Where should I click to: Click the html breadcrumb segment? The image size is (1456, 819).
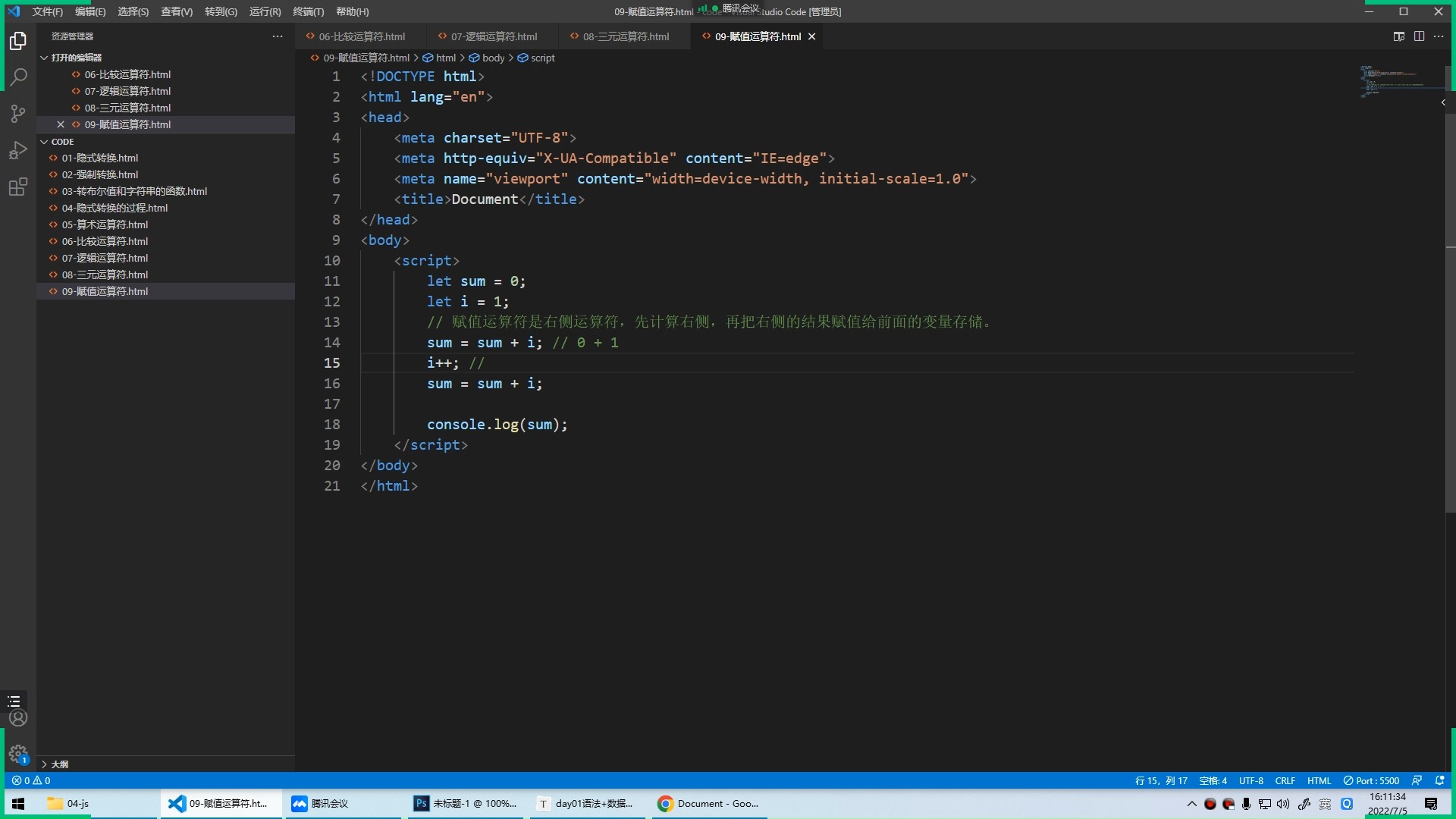pos(439,58)
